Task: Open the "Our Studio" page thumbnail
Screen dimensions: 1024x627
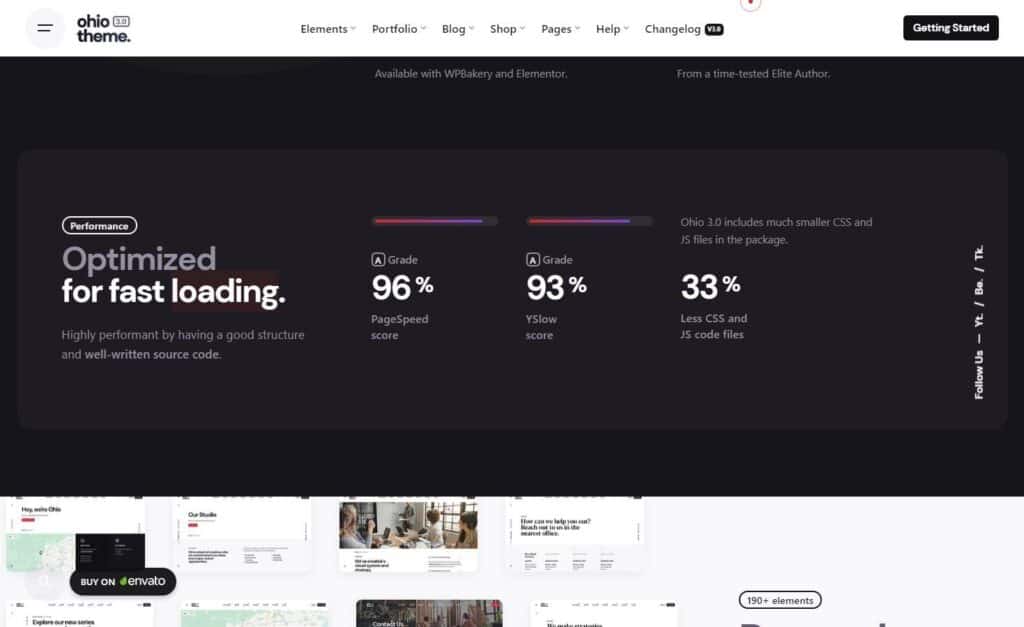Action: [242, 534]
